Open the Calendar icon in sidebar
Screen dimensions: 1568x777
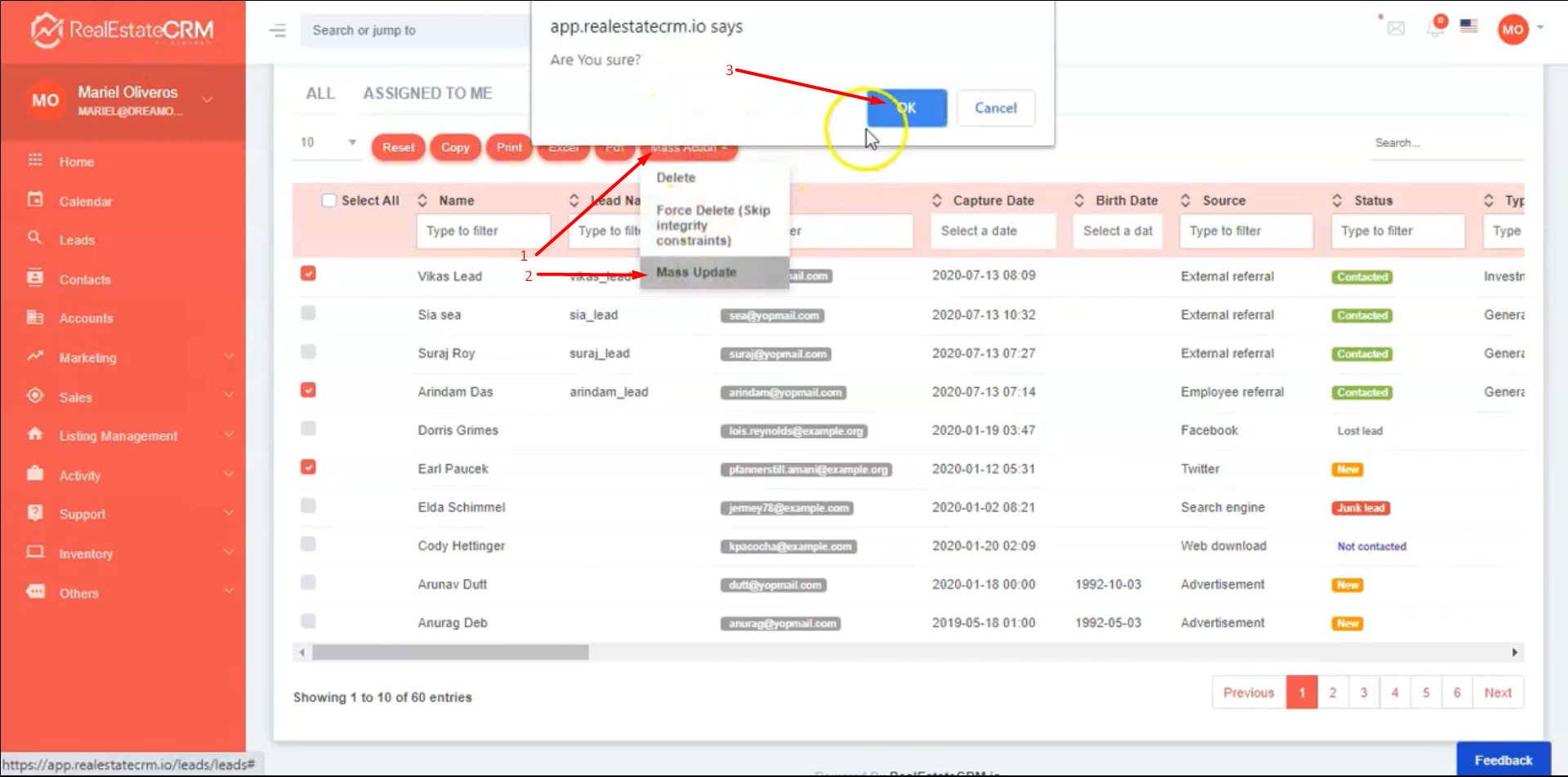[35, 199]
